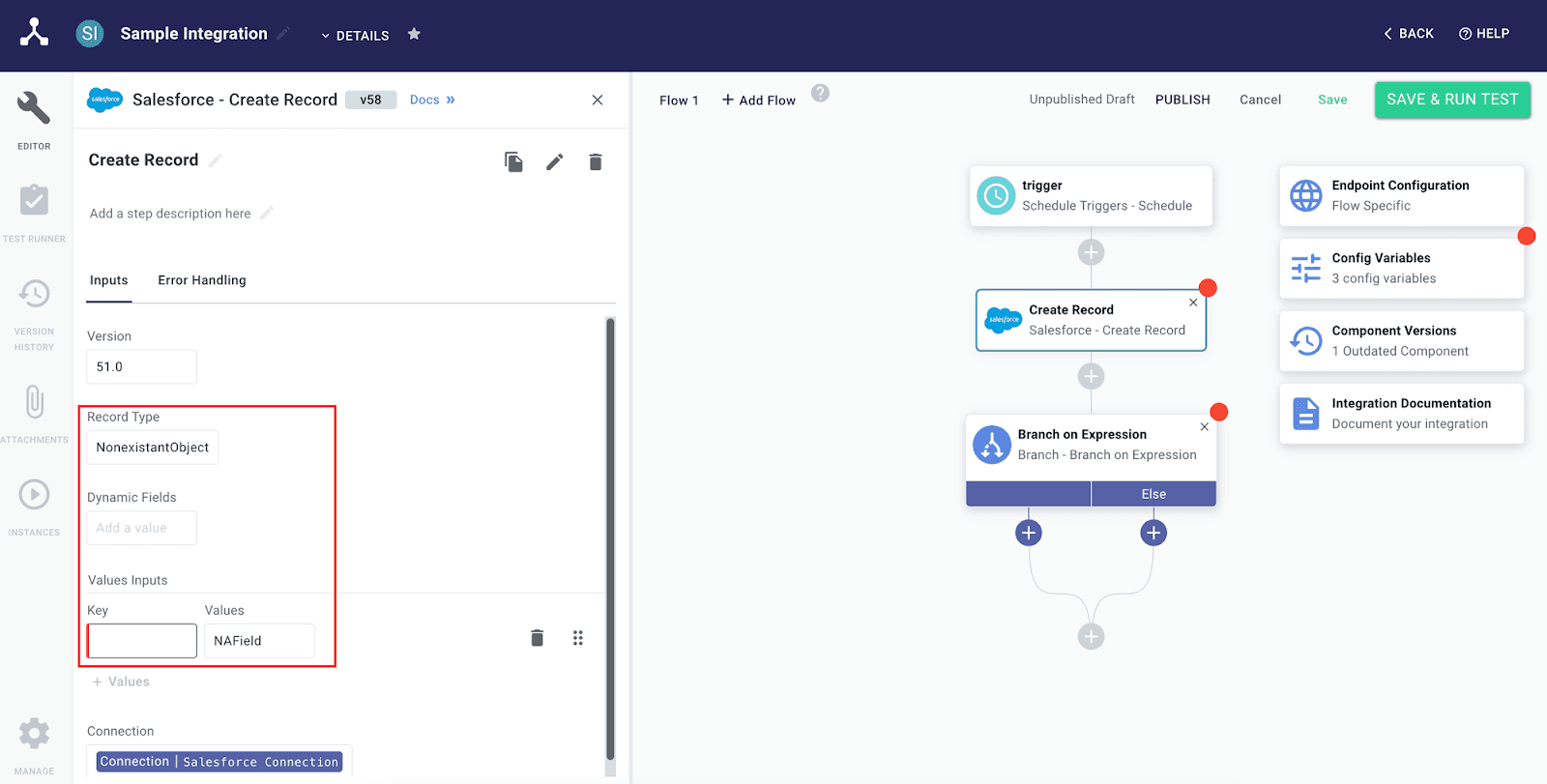
Task: Click the copy step icon
Action: tap(513, 162)
